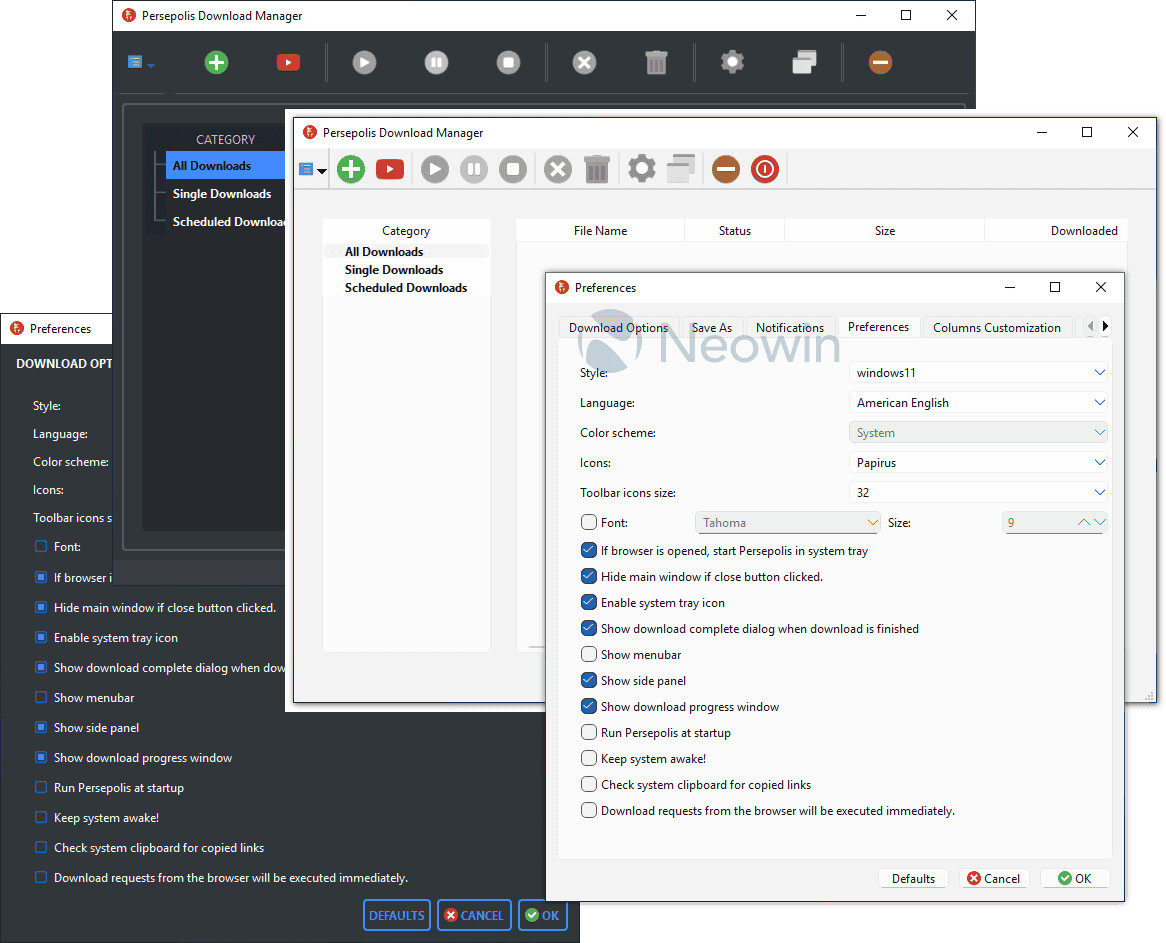Toggle Enable system tray icon in light Preferences
Image resolution: width=1166 pixels, height=943 pixels.
(589, 602)
